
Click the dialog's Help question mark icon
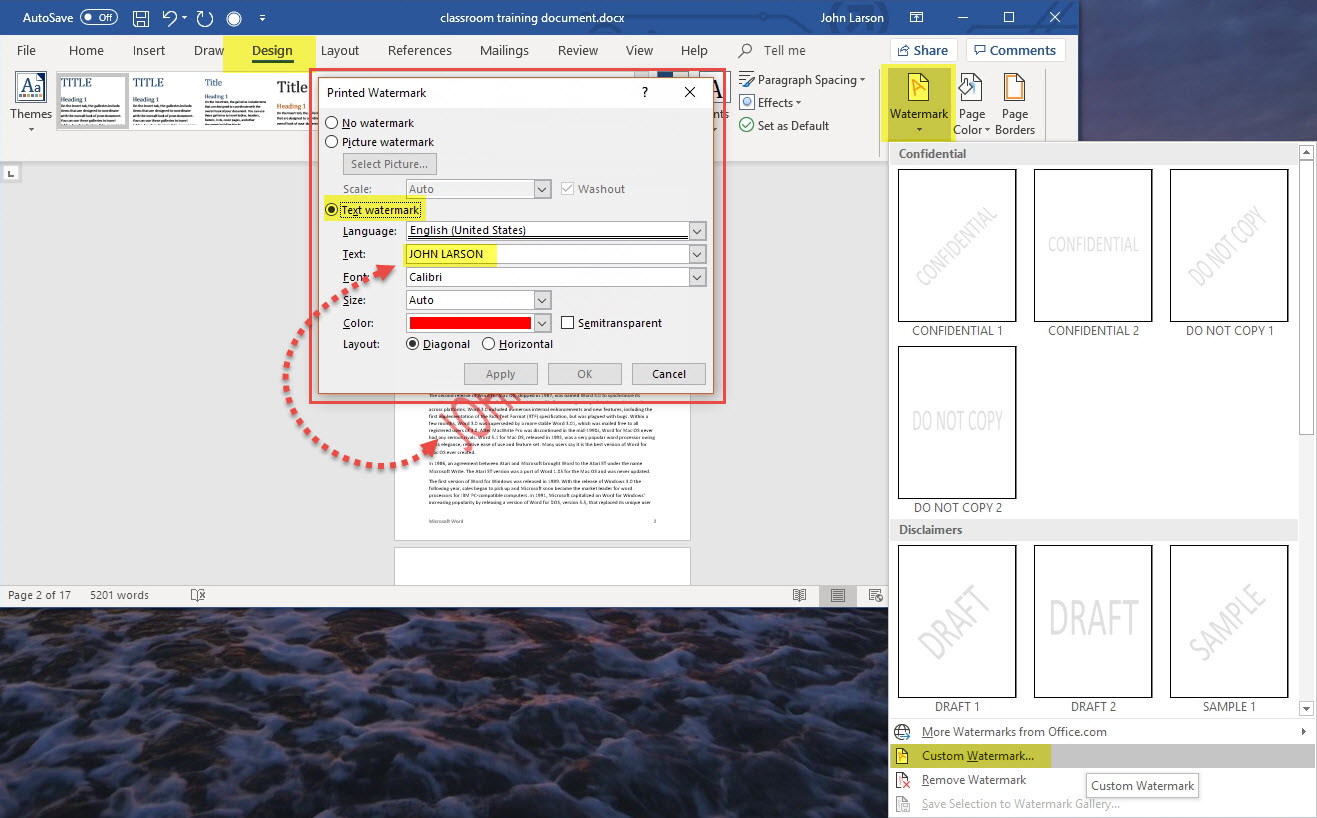click(645, 92)
